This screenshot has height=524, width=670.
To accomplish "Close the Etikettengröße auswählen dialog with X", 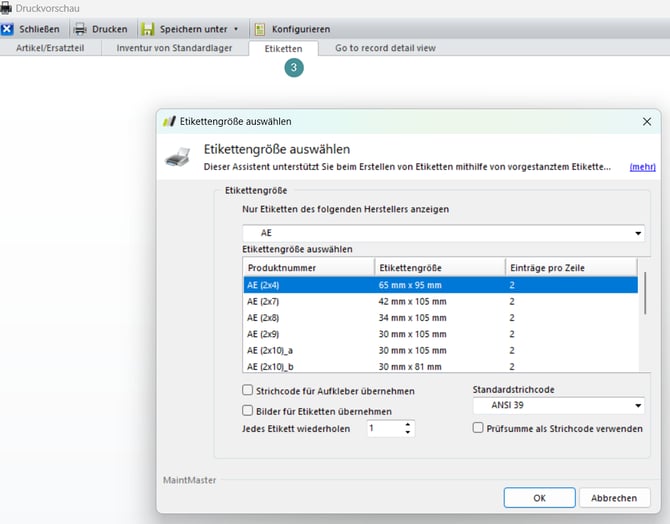I will (x=646, y=121).
